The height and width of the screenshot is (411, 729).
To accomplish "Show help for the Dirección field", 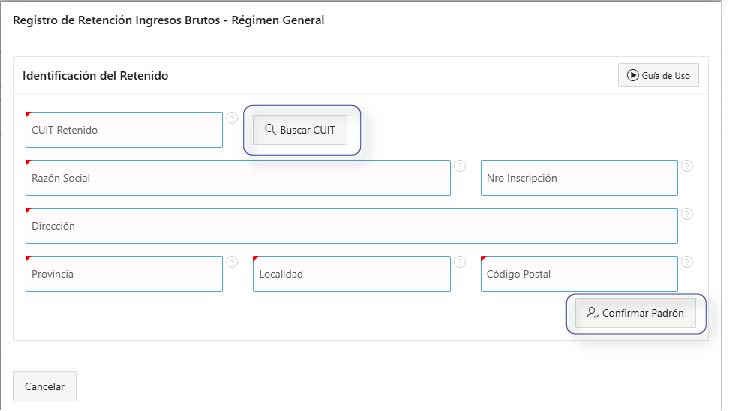I will (687, 214).
